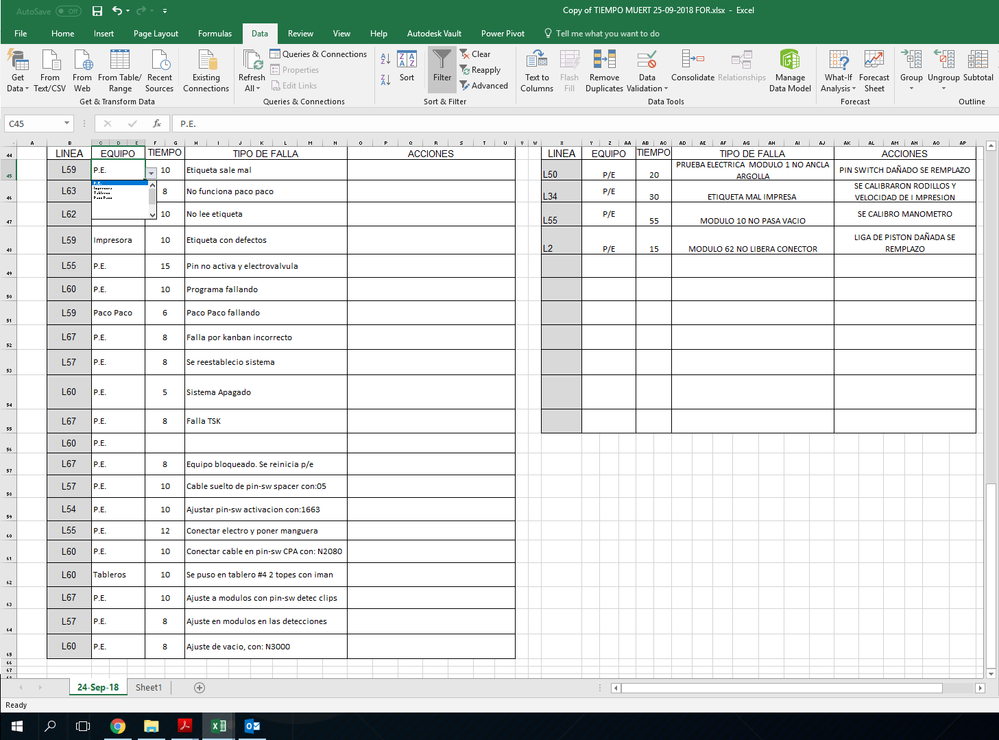This screenshot has width=999, height=740.
Task: Open Queries & Connections pane
Action: (x=319, y=54)
